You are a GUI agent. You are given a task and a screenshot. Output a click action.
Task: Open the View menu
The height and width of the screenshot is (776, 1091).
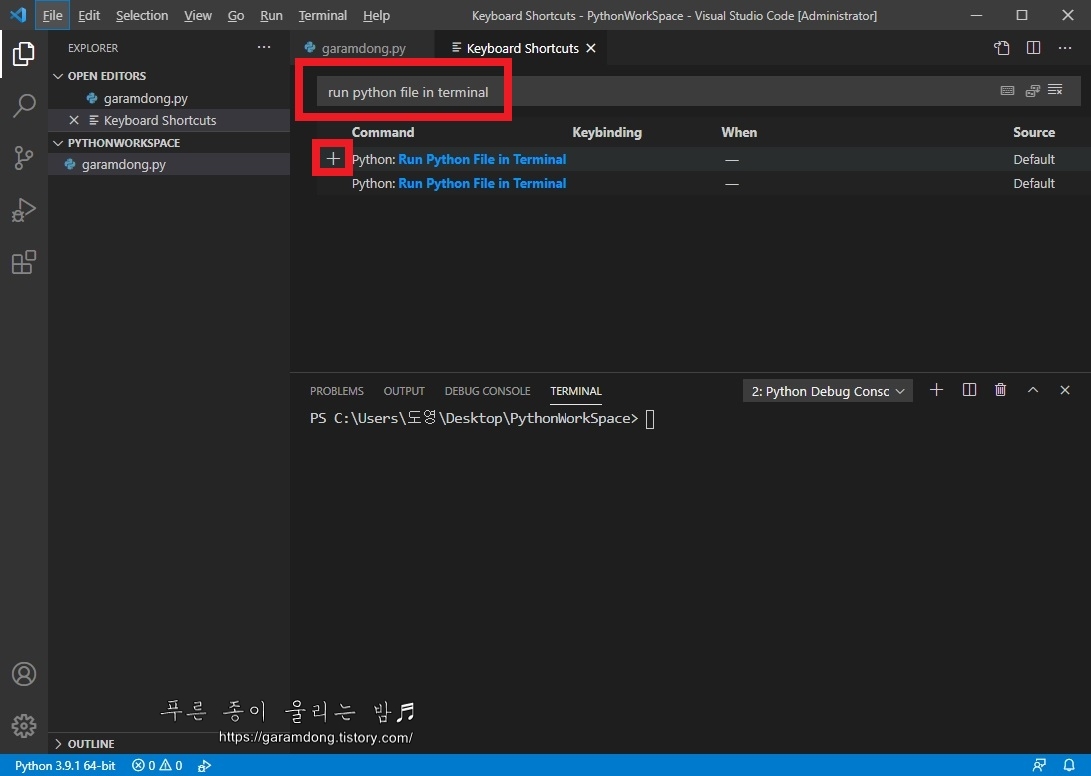(x=198, y=15)
